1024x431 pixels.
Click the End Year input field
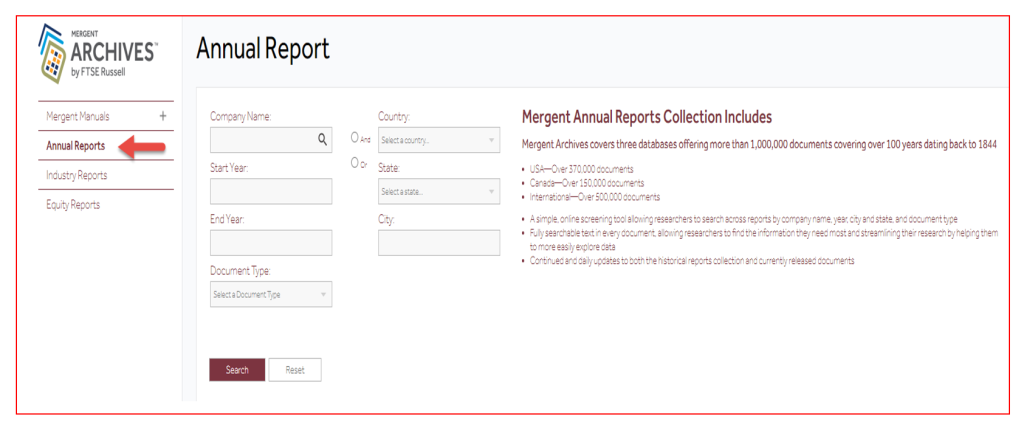pos(271,242)
